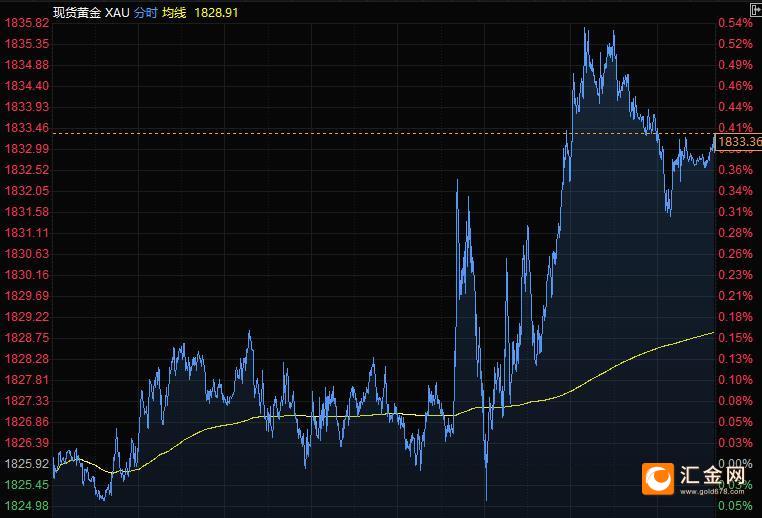Click the 1831.11 price axis label
Viewport: 762px width, 518px height.
click(27, 233)
